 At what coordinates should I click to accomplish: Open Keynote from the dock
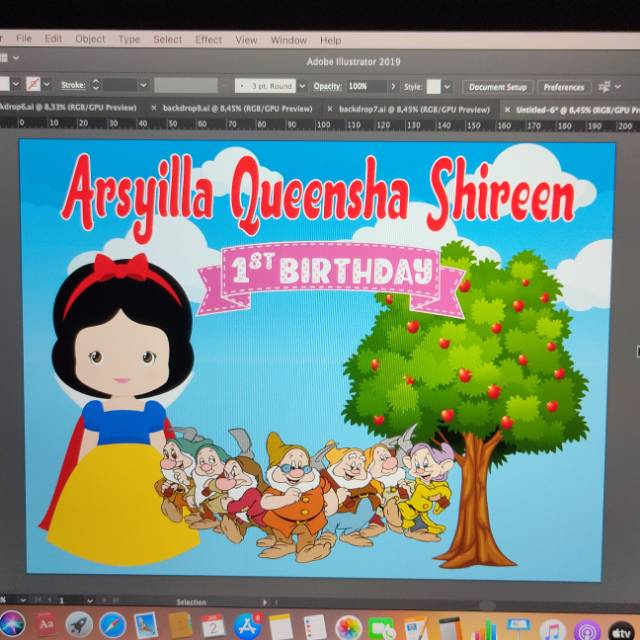coord(518,629)
